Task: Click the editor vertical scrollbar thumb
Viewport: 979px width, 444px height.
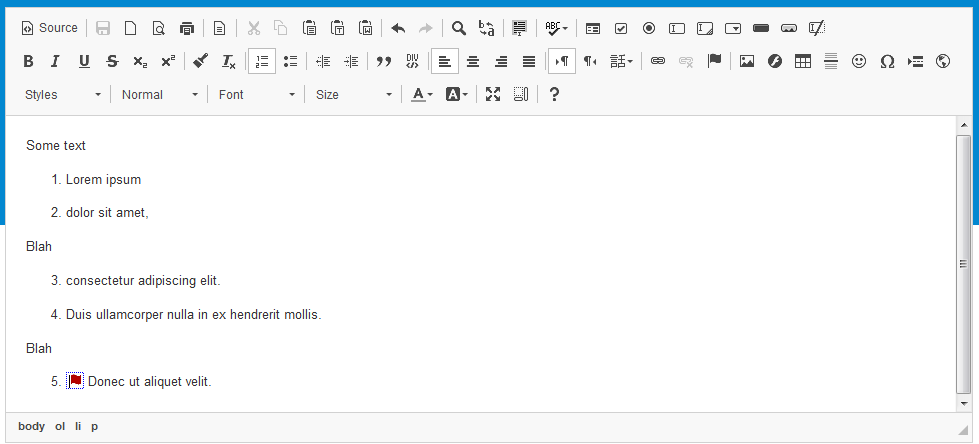Action: [963, 264]
